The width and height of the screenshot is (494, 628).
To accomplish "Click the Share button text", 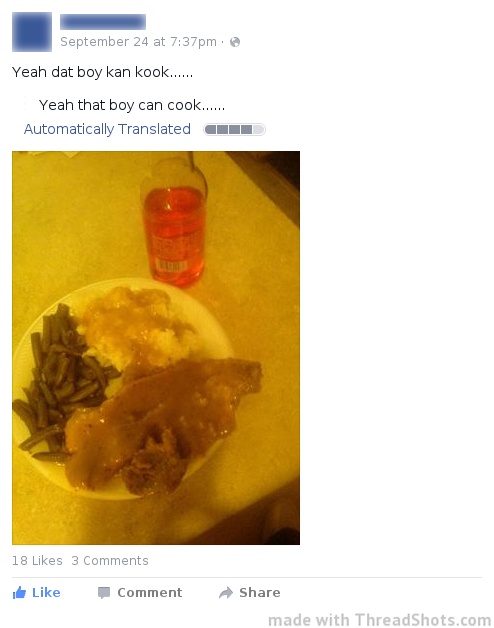I will pos(260,592).
